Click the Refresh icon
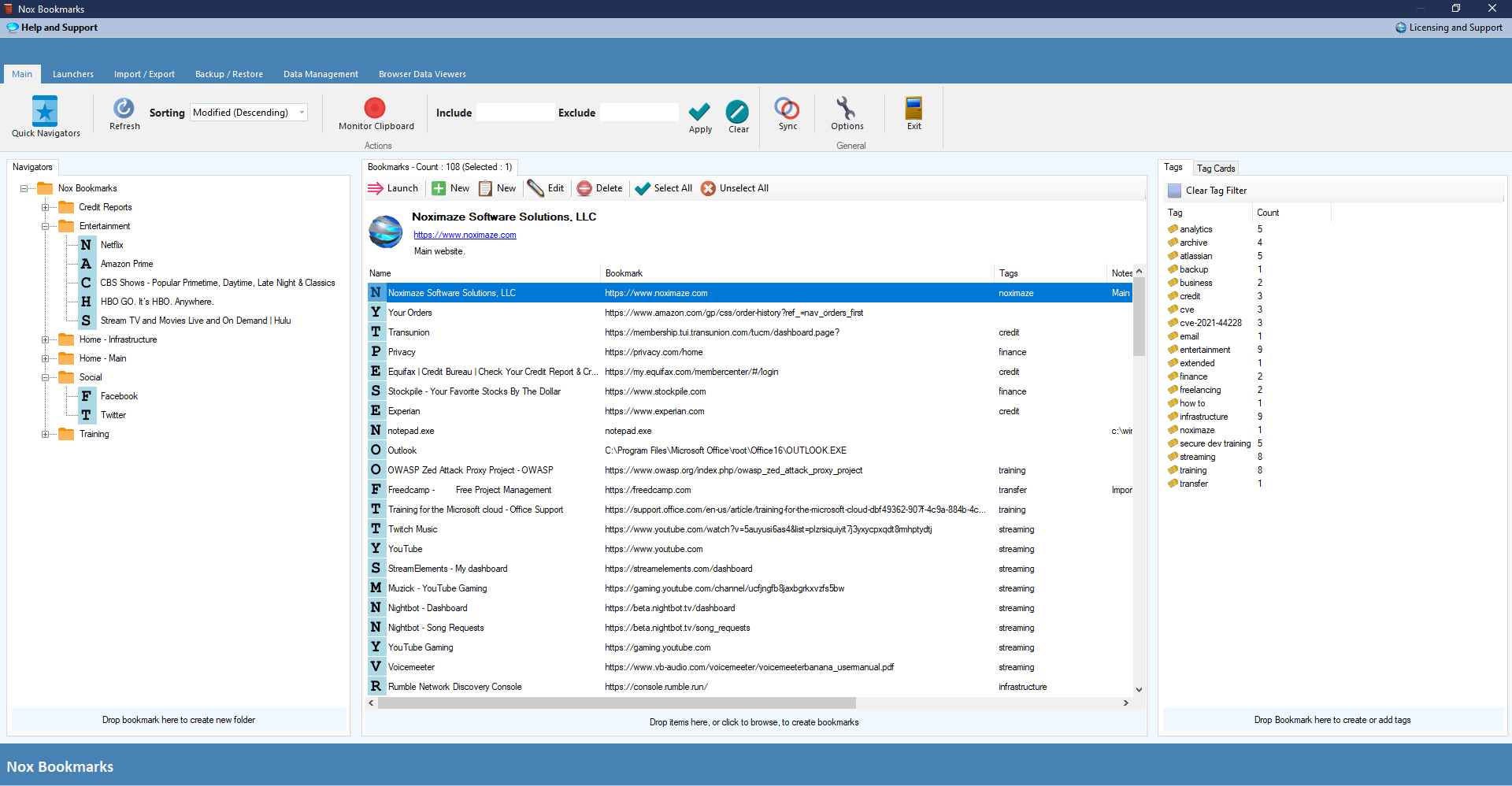The height and width of the screenshot is (786, 1512). 124,108
